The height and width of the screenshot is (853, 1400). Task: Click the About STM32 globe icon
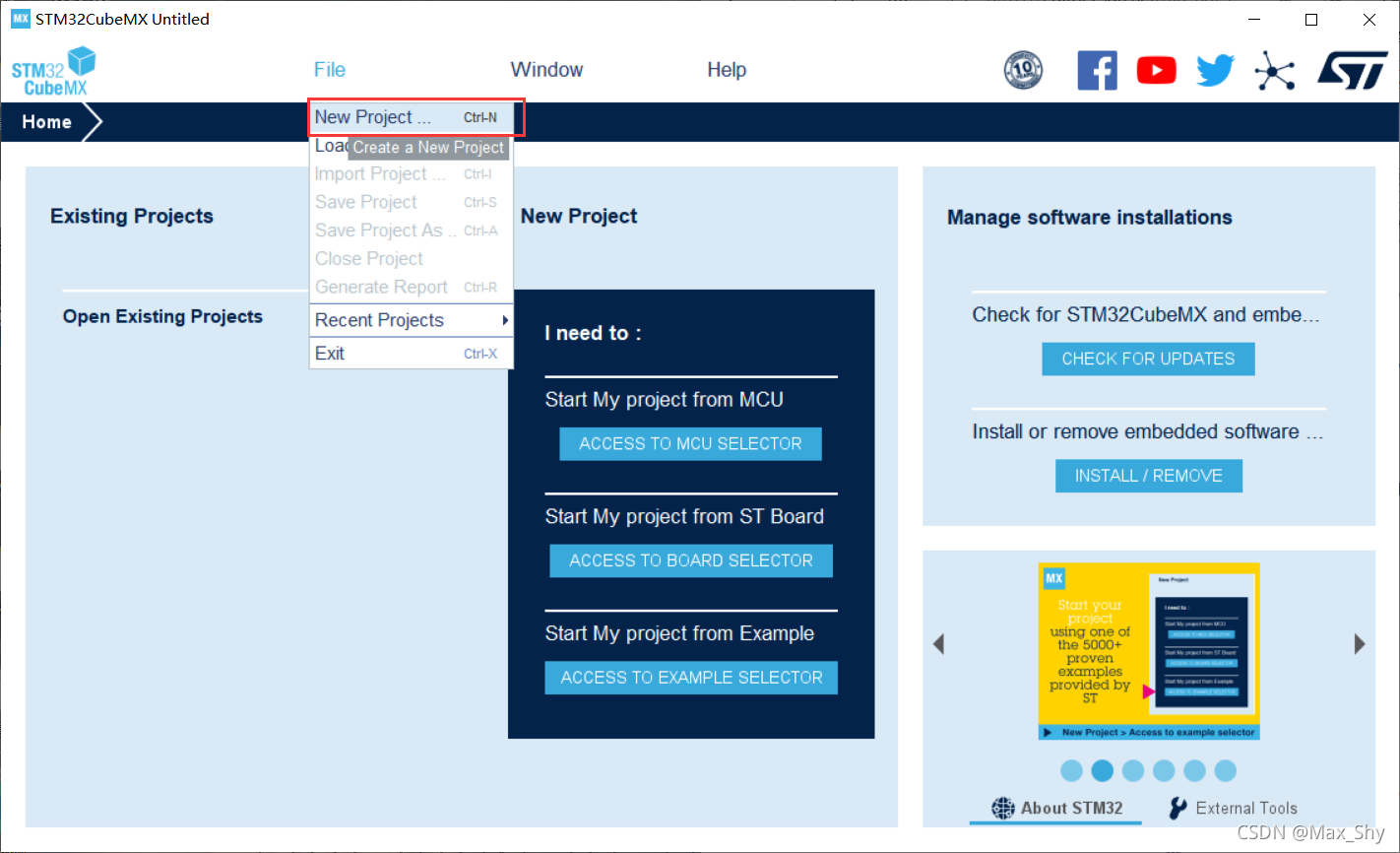(x=1002, y=808)
